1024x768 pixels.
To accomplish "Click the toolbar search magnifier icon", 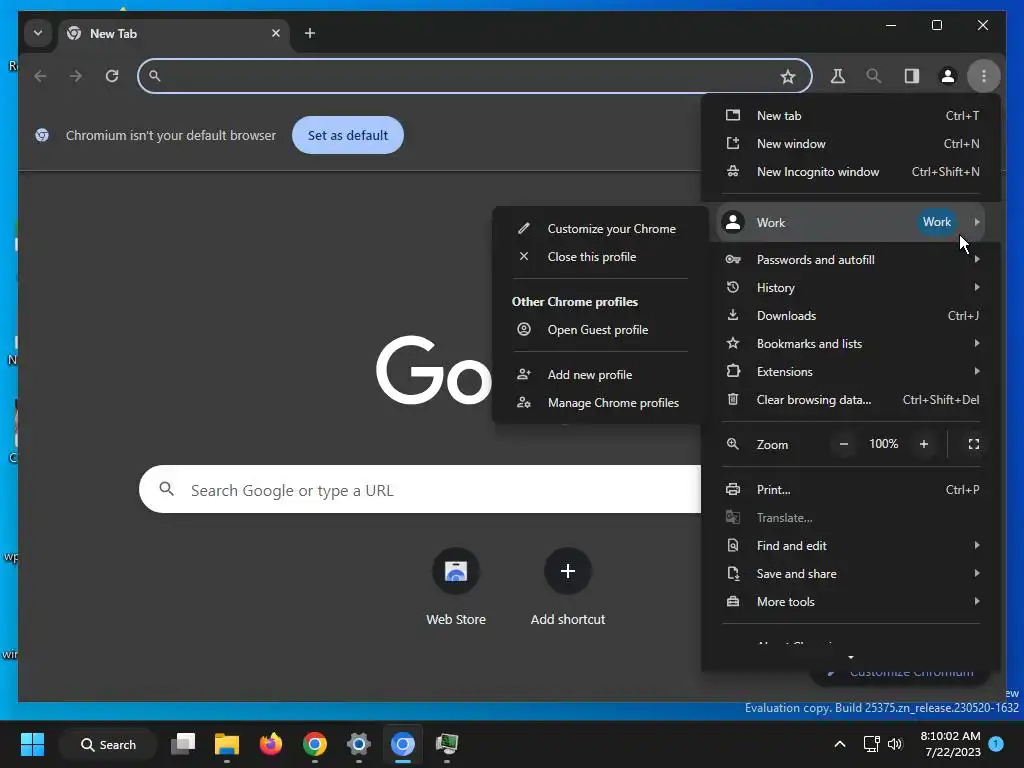I will [873, 76].
